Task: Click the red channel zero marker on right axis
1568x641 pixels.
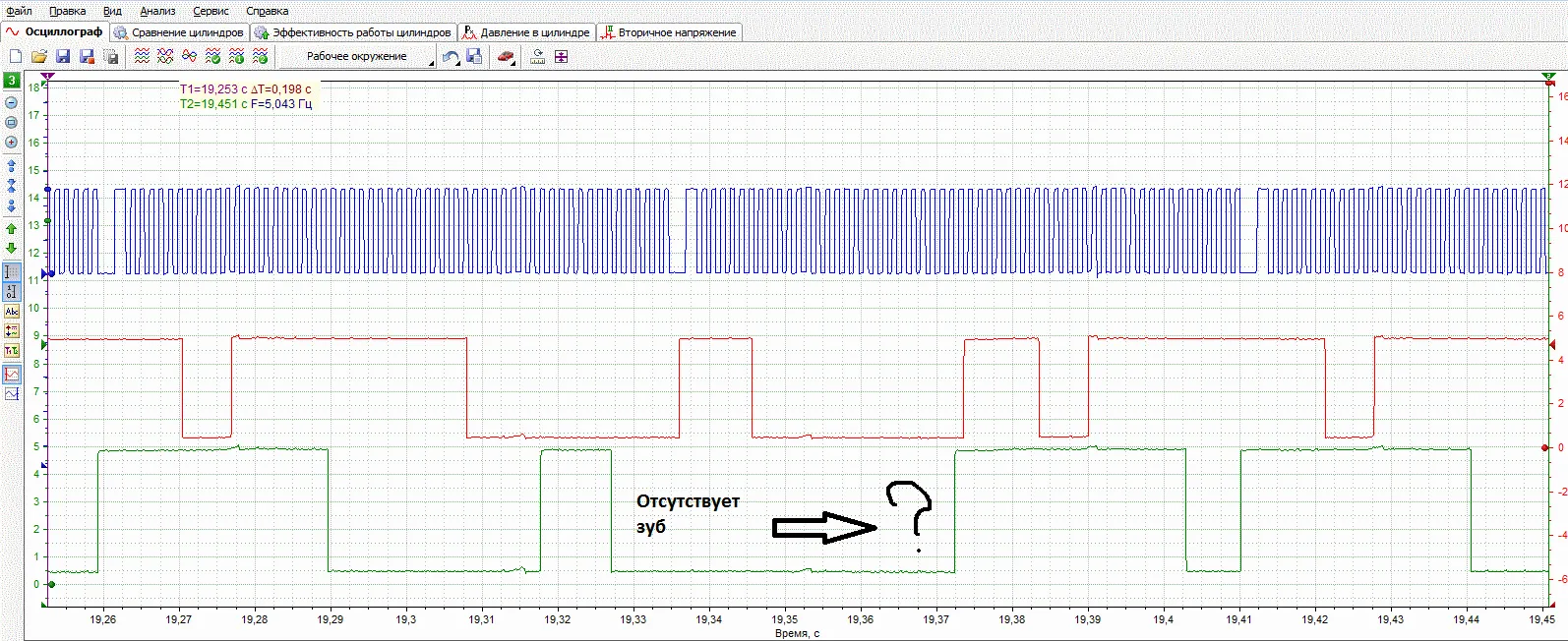Action: coord(1545,447)
